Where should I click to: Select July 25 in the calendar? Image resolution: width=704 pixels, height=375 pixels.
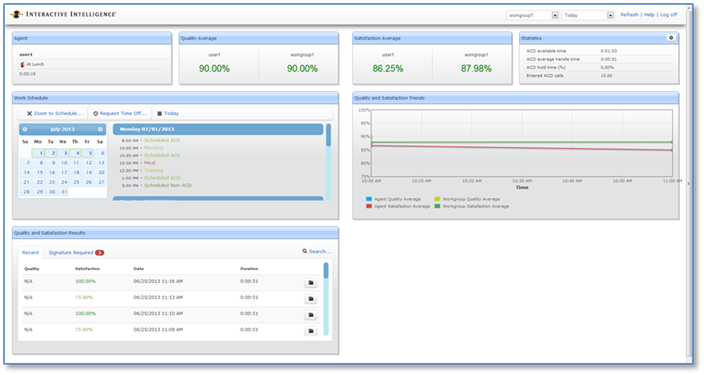[x=75, y=182]
